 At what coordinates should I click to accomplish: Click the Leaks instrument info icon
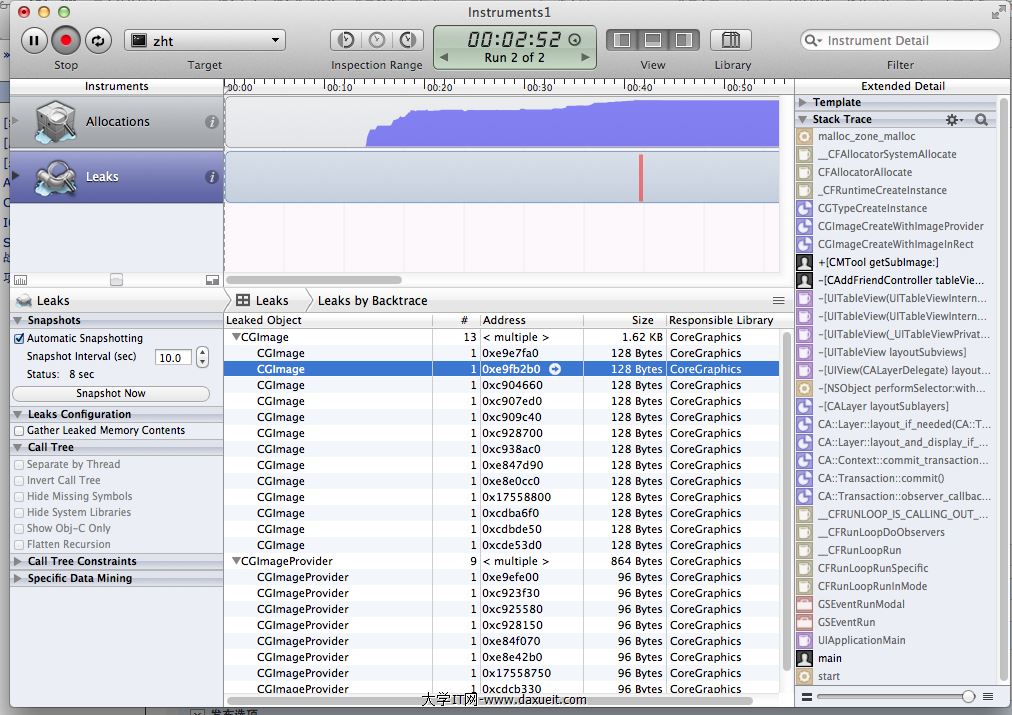pos(211,177)
